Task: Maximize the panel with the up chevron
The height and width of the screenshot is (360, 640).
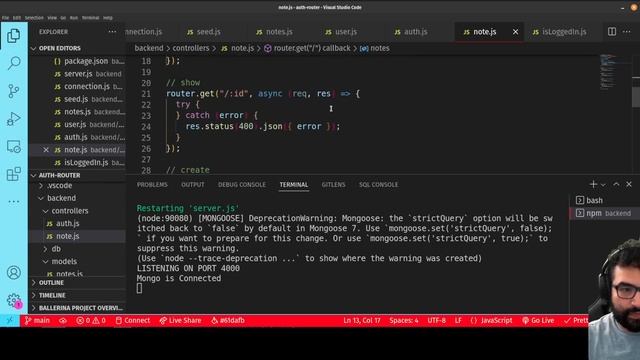Action: point(616,184)
